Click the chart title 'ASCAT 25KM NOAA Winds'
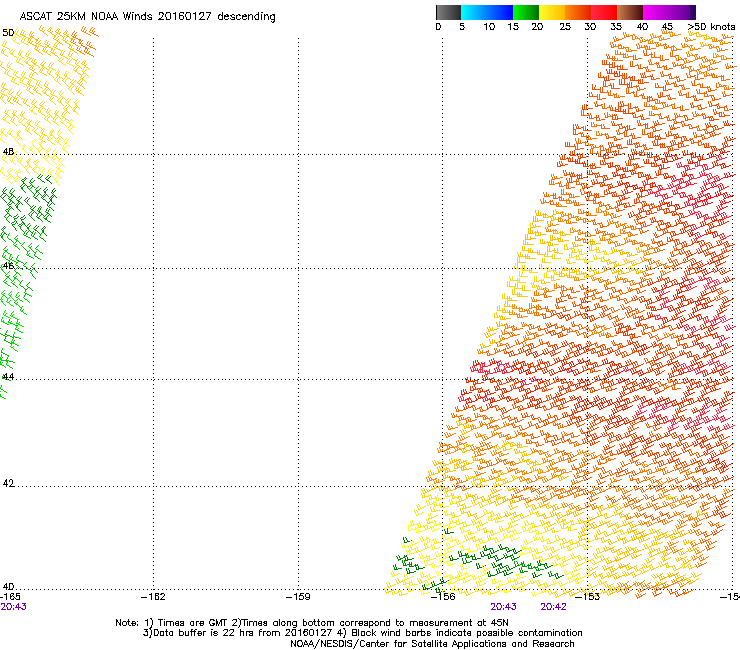This screenshot has height=650, width=740. (x=87, y=16)
